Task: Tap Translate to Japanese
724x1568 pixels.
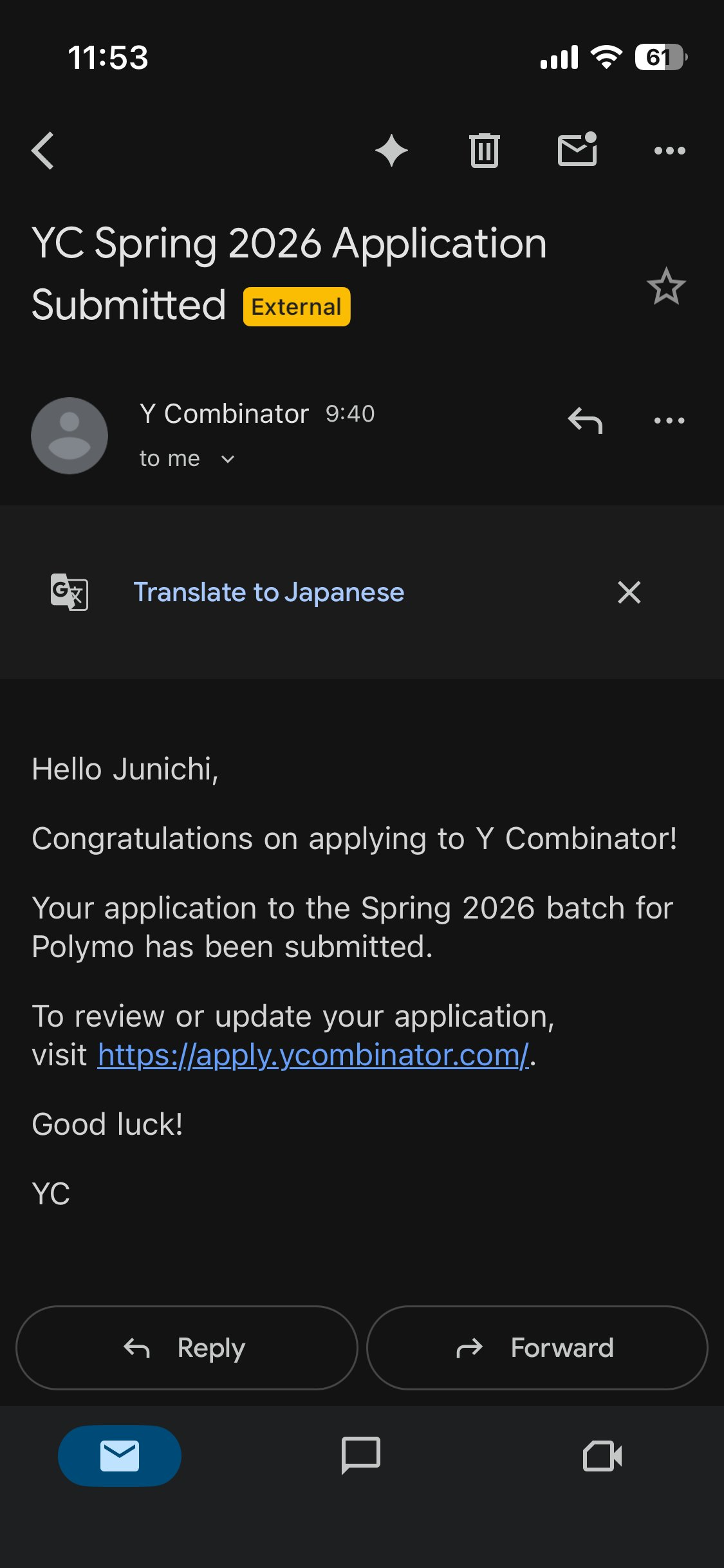Action: point(268,592)
